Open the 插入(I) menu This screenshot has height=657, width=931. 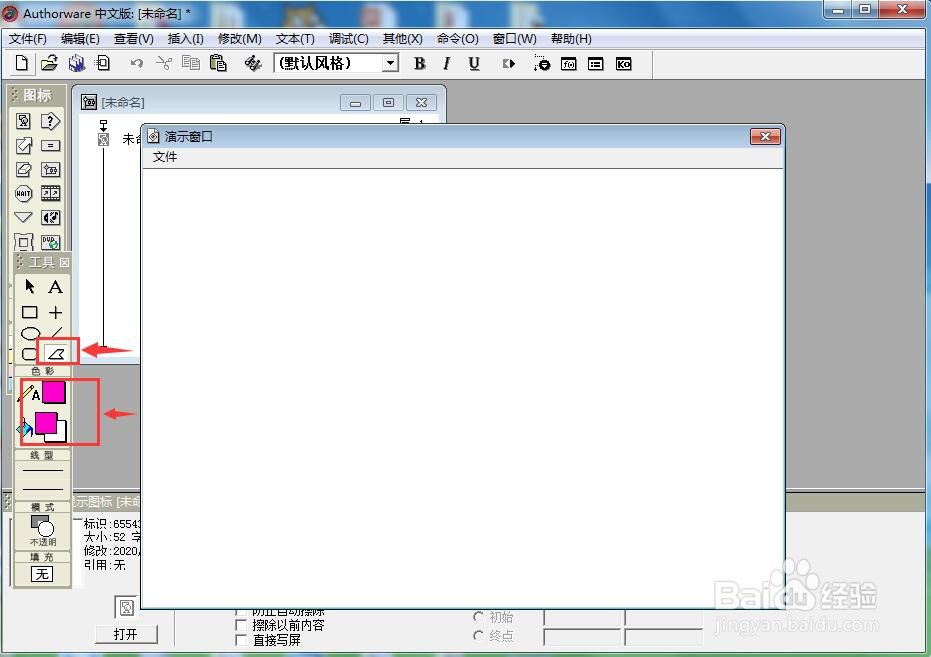pyautogui.click(x=185, y=39)
